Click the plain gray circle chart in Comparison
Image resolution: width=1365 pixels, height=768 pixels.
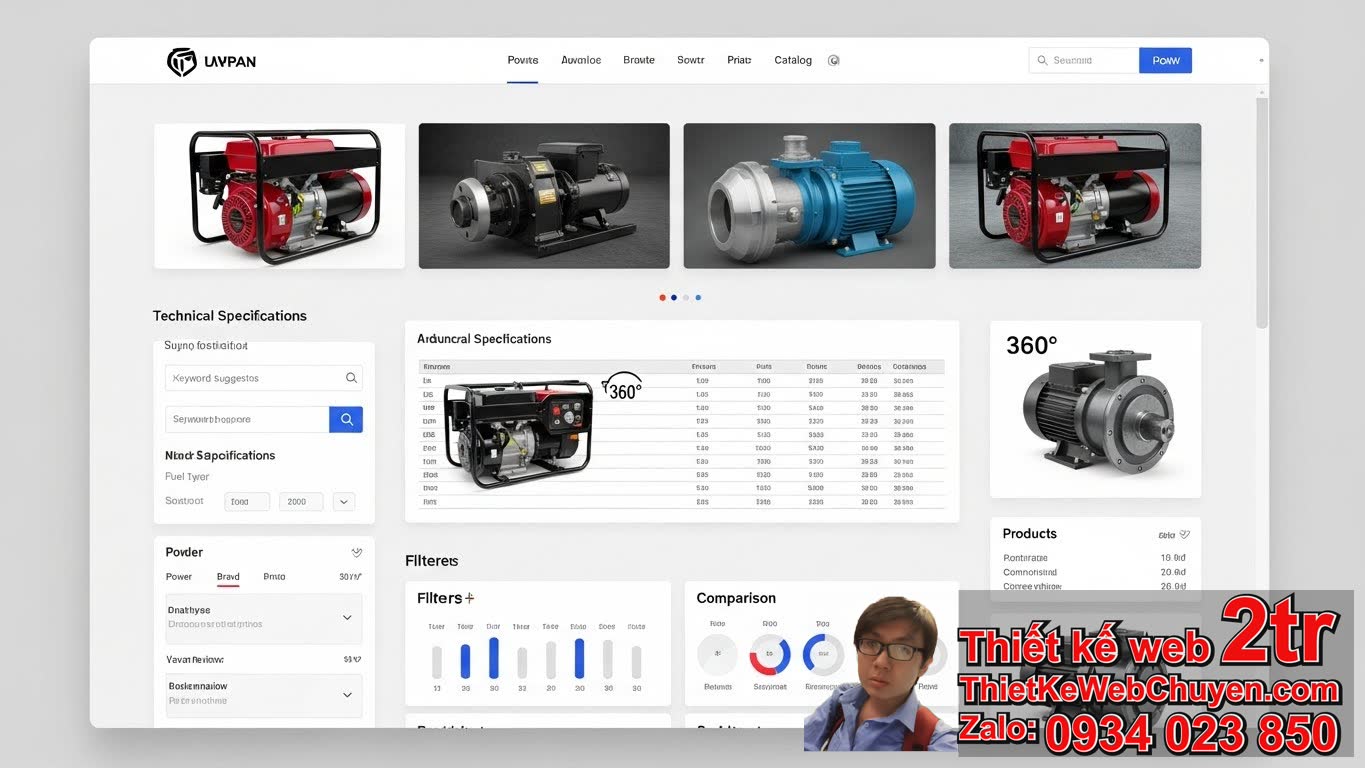click(x=717, y=655)
